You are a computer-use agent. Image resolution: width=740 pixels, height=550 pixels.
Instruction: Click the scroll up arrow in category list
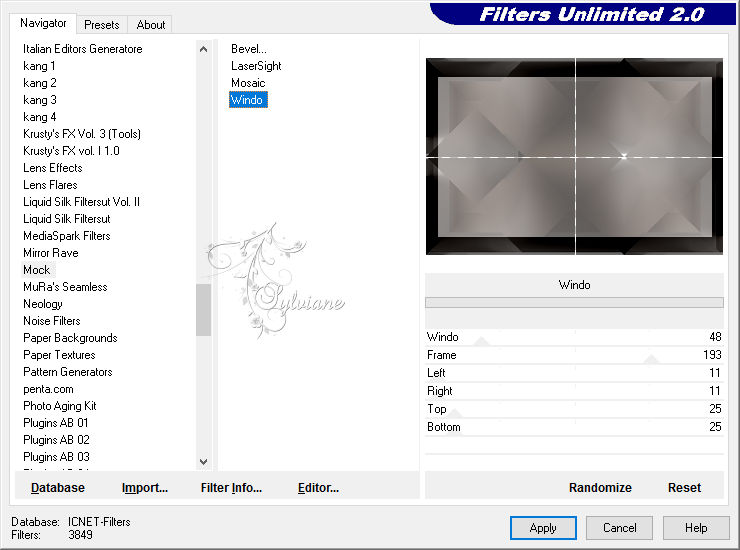coord(203,49)
